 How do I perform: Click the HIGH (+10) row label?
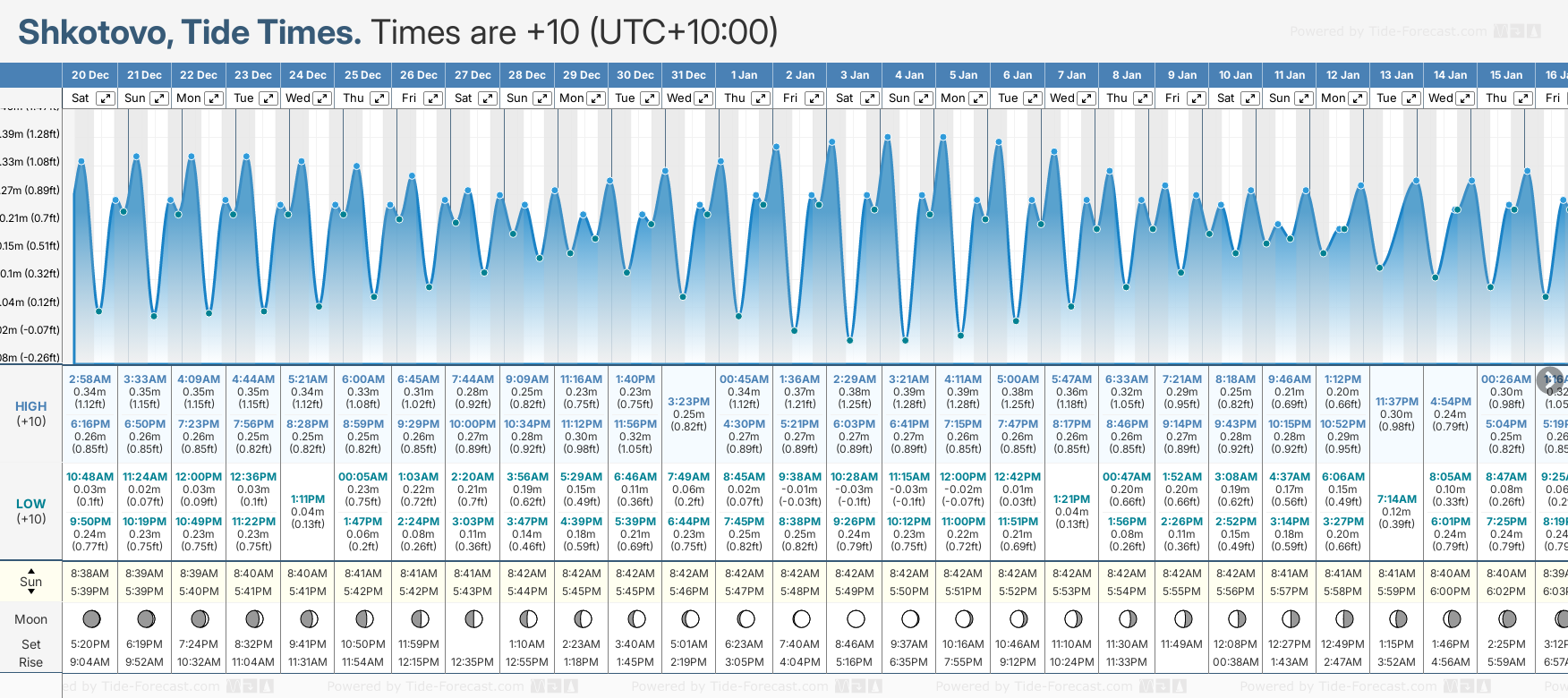coord(31,413)
